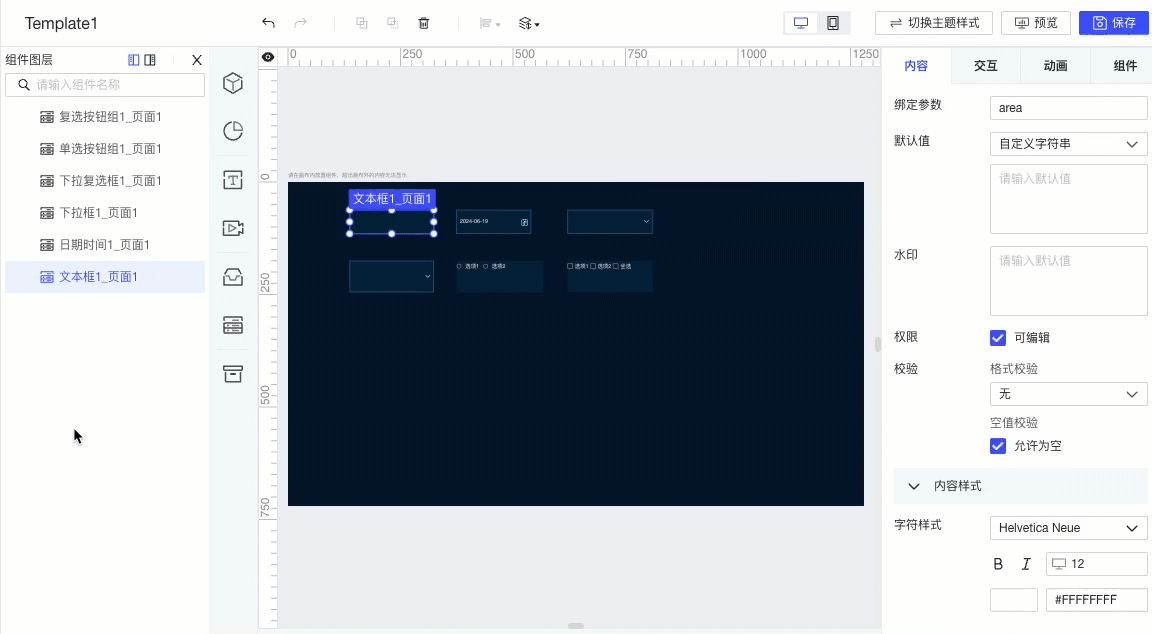Open font dropdown Helvetica Neue
Screen dimensions: 1152x634
[x=1068, y=528]
